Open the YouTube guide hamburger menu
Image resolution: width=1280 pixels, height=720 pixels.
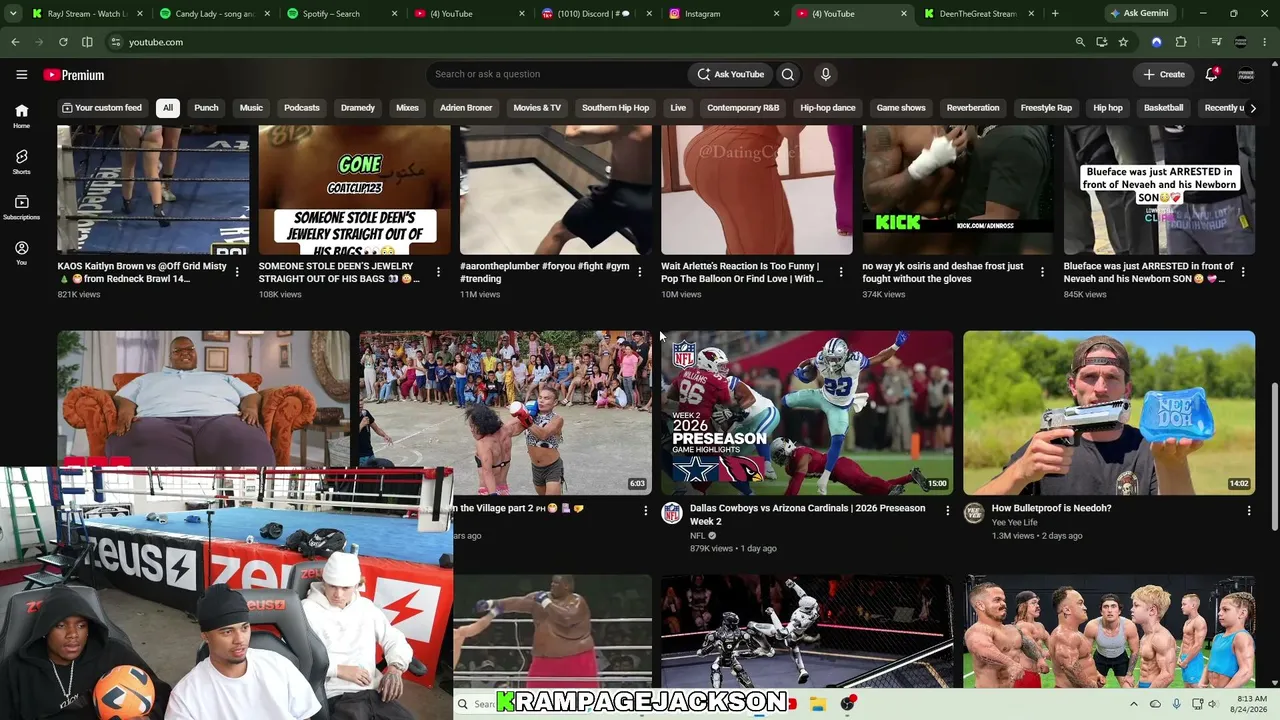pyautogui.click(x=21, y=74)
